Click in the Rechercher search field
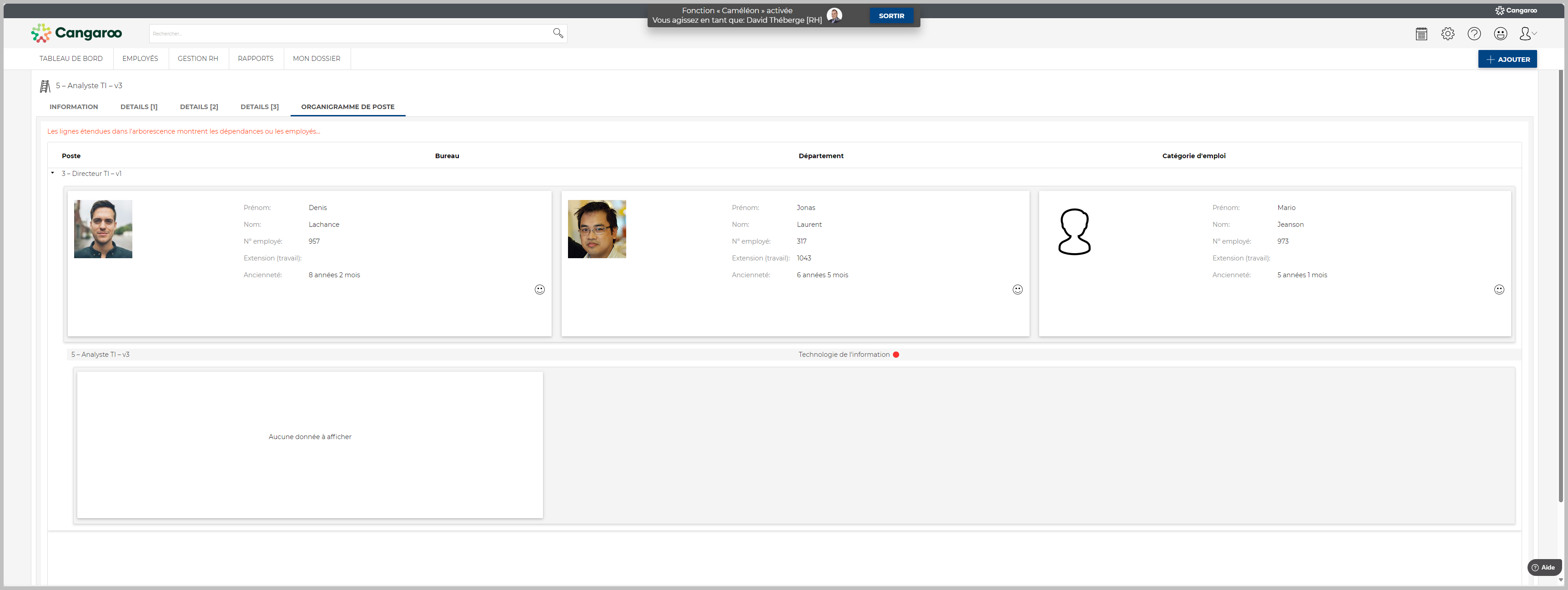1568x590 pixels. [x=347, y=34]
